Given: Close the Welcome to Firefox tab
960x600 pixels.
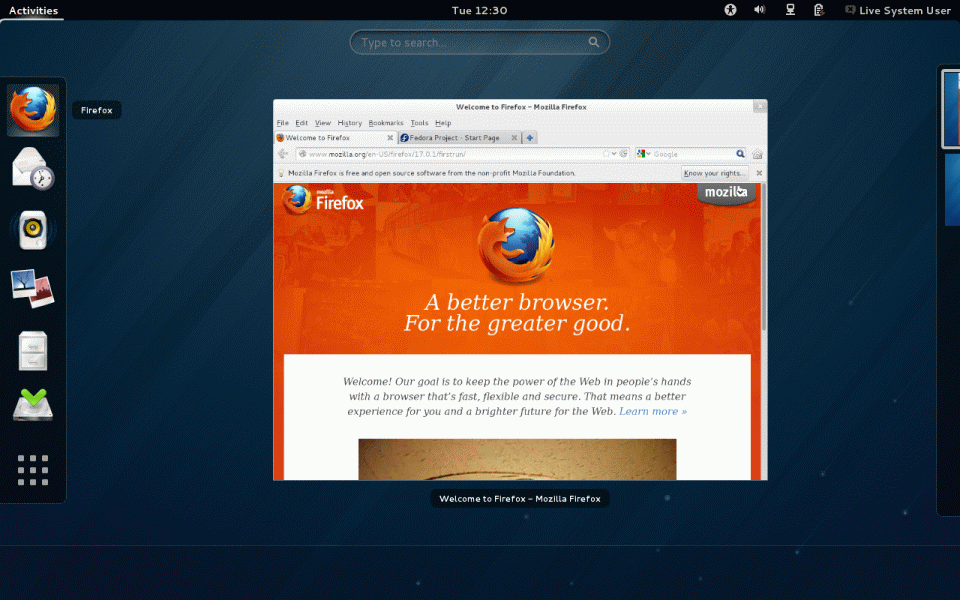Looking at the screenshot, I should click(x=390, y=138).
